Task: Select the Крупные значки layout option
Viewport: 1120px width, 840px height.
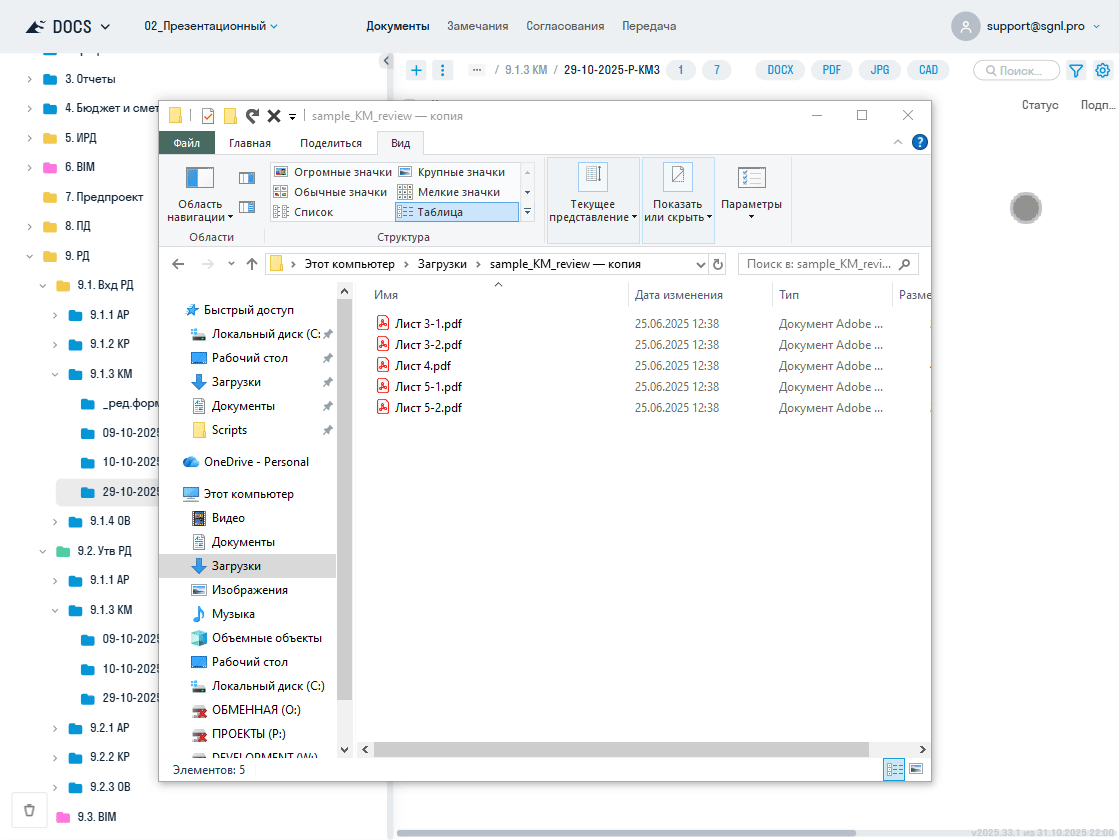Action: pos(460,172)
